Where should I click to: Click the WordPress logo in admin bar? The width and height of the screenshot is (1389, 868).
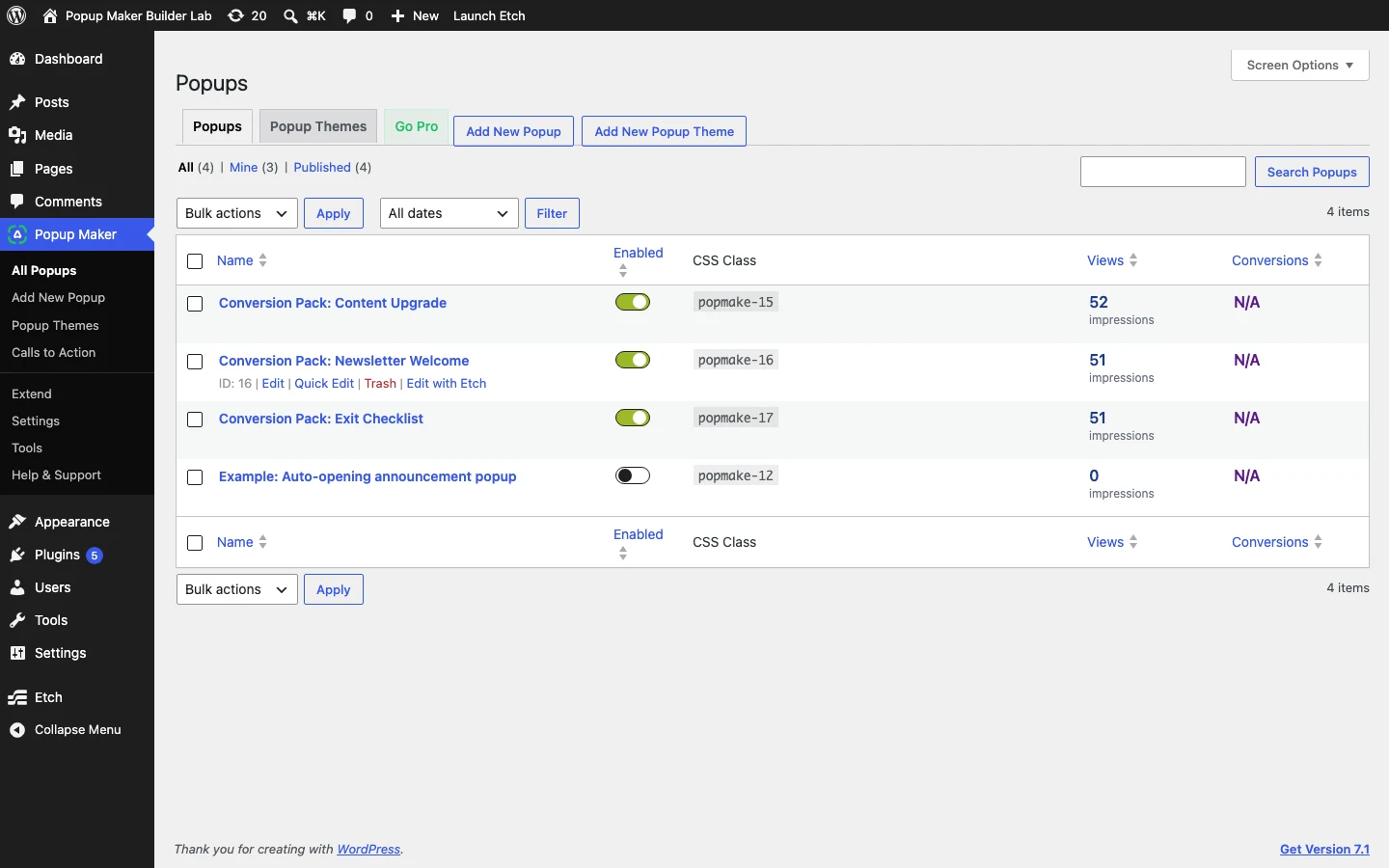[x=16, y=15]
